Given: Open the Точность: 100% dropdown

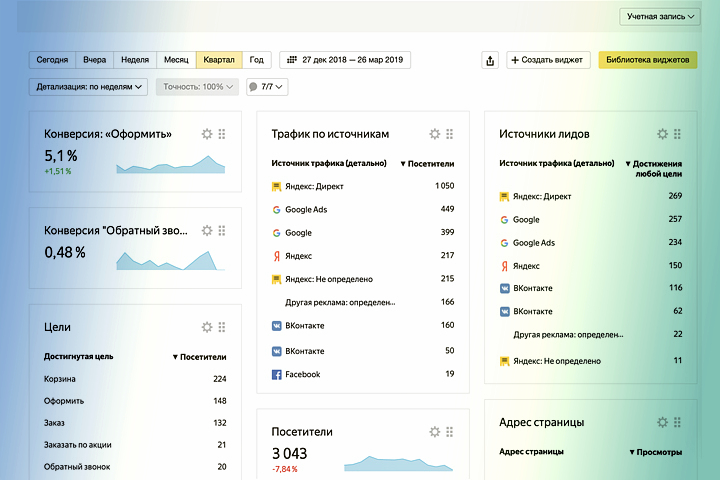Looking at the screenshot, I should coord(197,87).
